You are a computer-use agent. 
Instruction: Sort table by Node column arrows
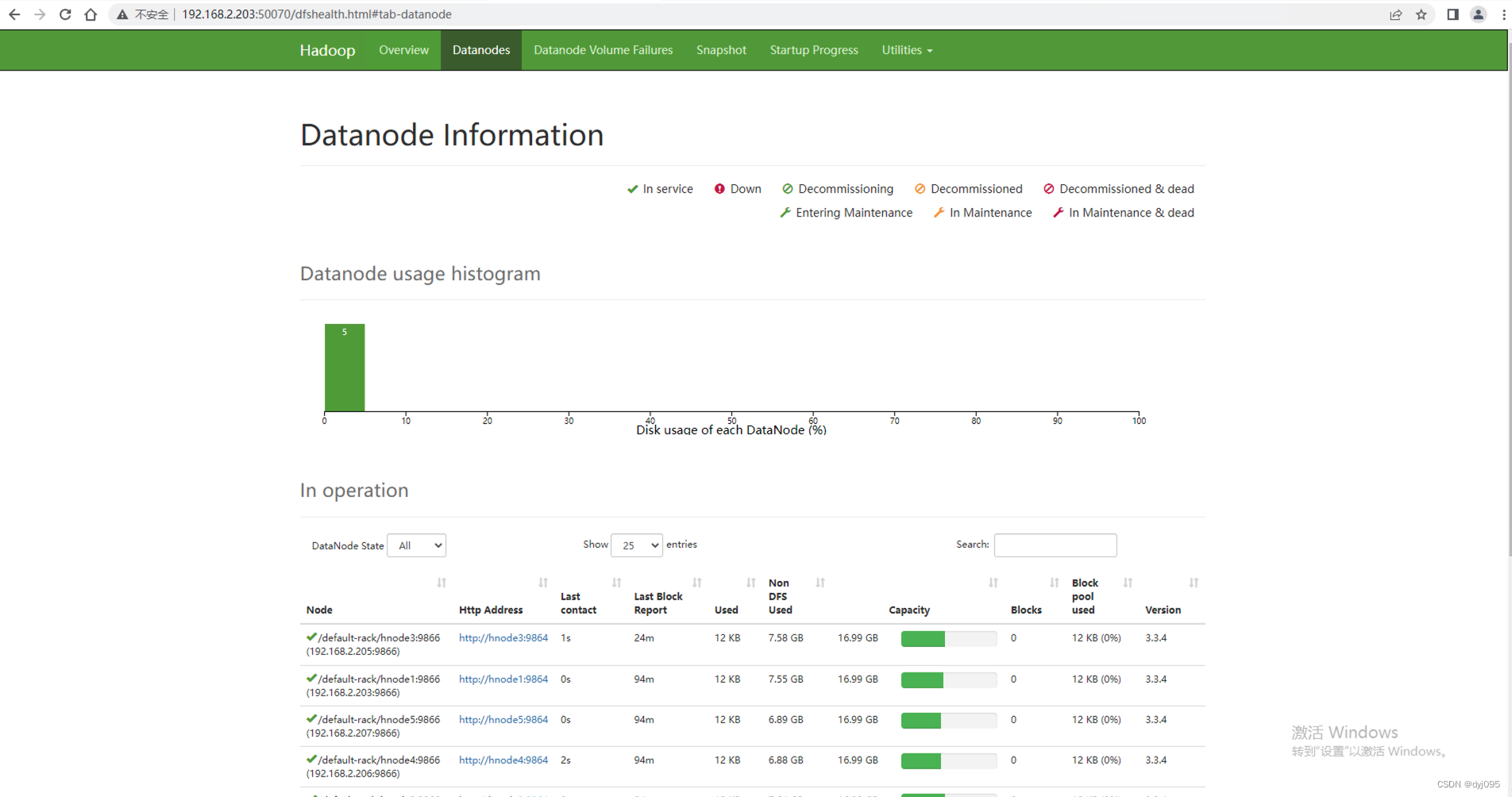pos(442,583)
